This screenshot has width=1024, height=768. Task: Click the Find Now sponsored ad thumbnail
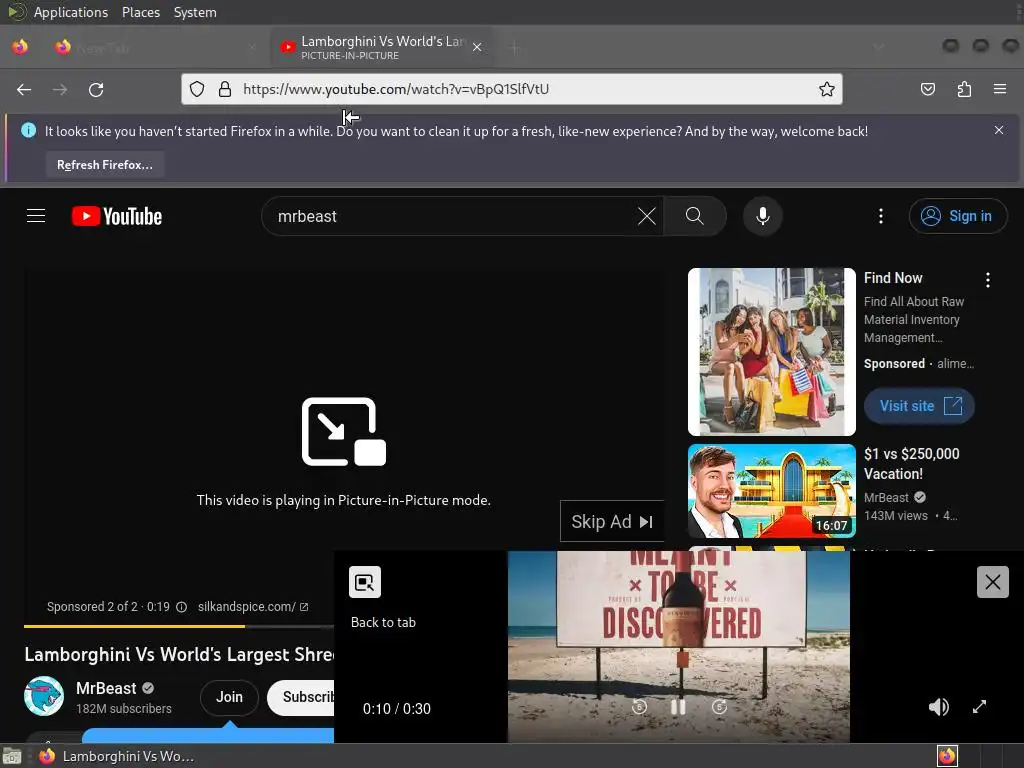[771, 351]
